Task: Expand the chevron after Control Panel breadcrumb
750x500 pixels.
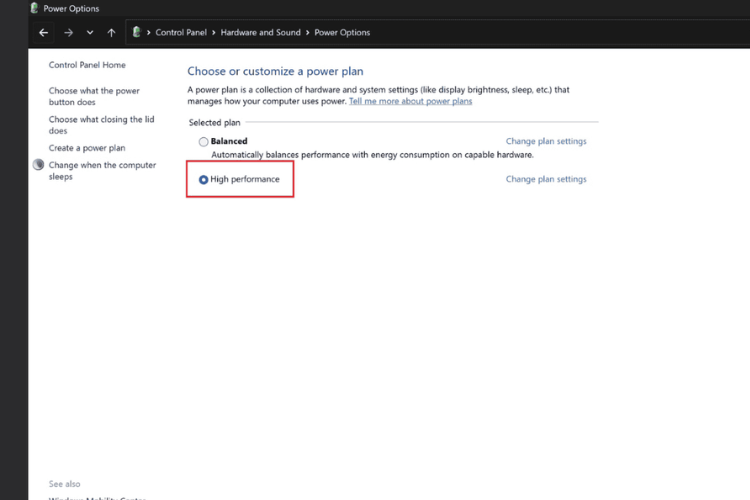Action: tap(213, 33)
